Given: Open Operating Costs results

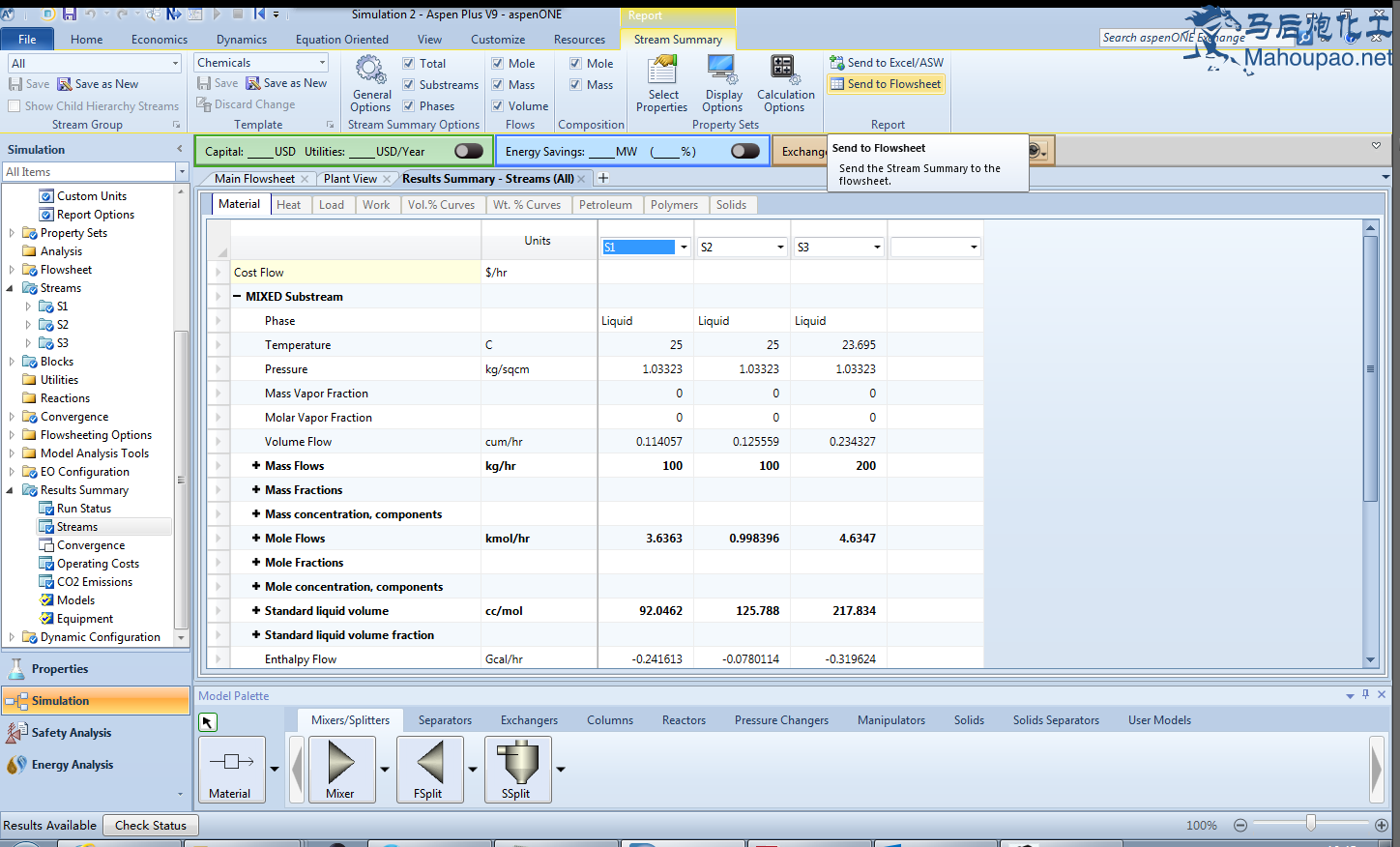Looking at the screenshot, I should [89, 564].
